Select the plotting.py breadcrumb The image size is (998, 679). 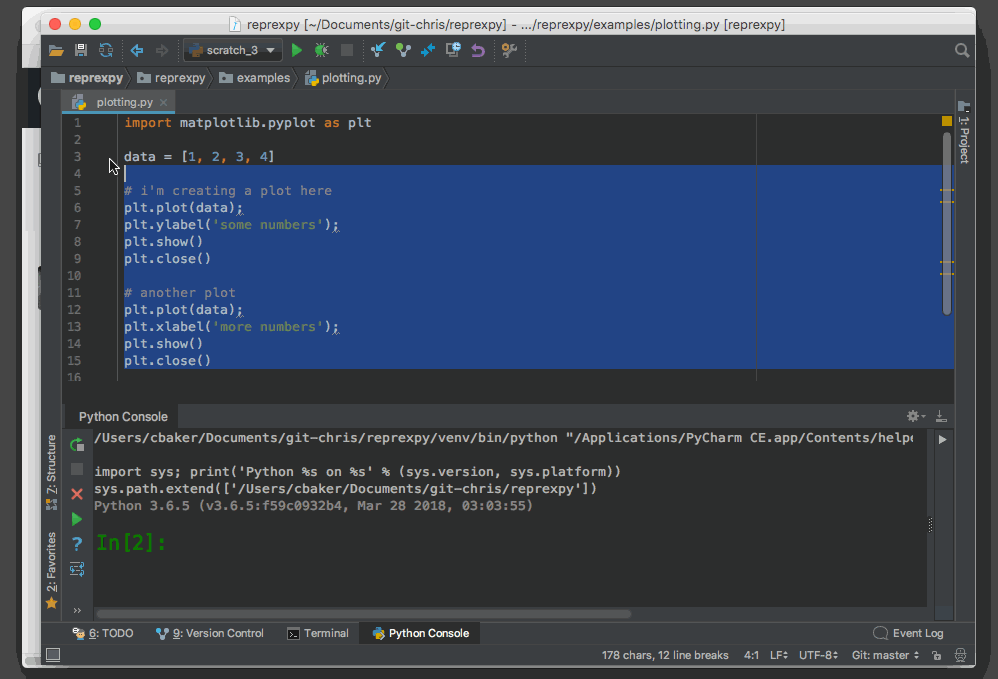[344, 78]
